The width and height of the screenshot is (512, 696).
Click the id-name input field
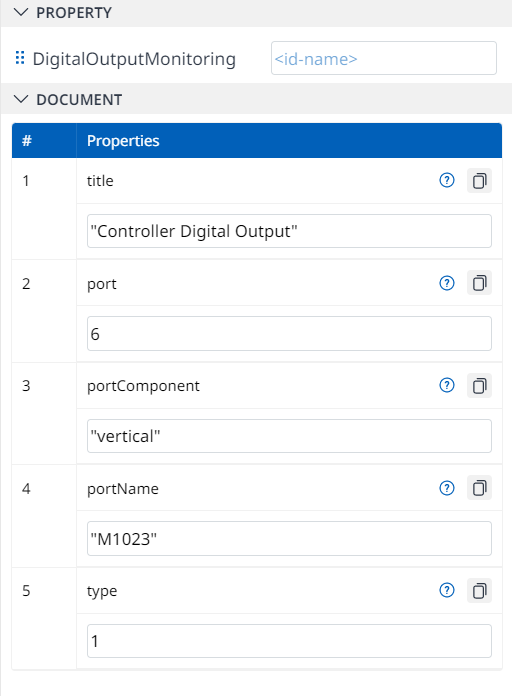pos(384,58)
